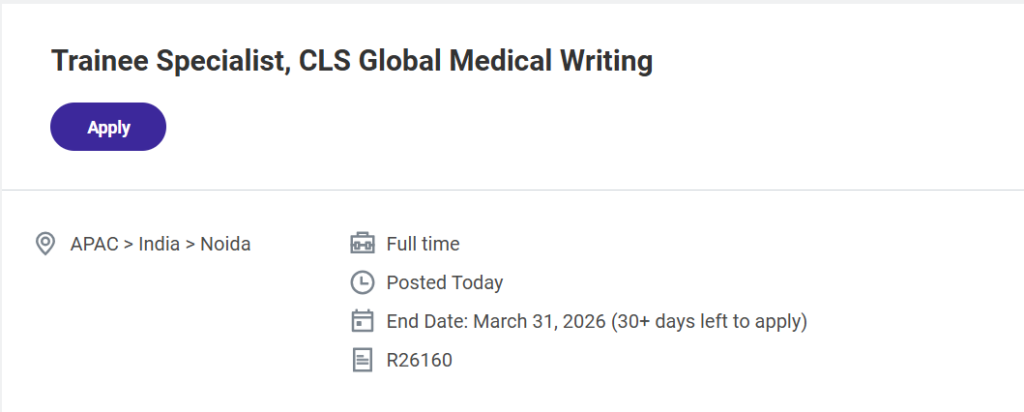Click the requisition ID R26160

[x=419, y=360]
